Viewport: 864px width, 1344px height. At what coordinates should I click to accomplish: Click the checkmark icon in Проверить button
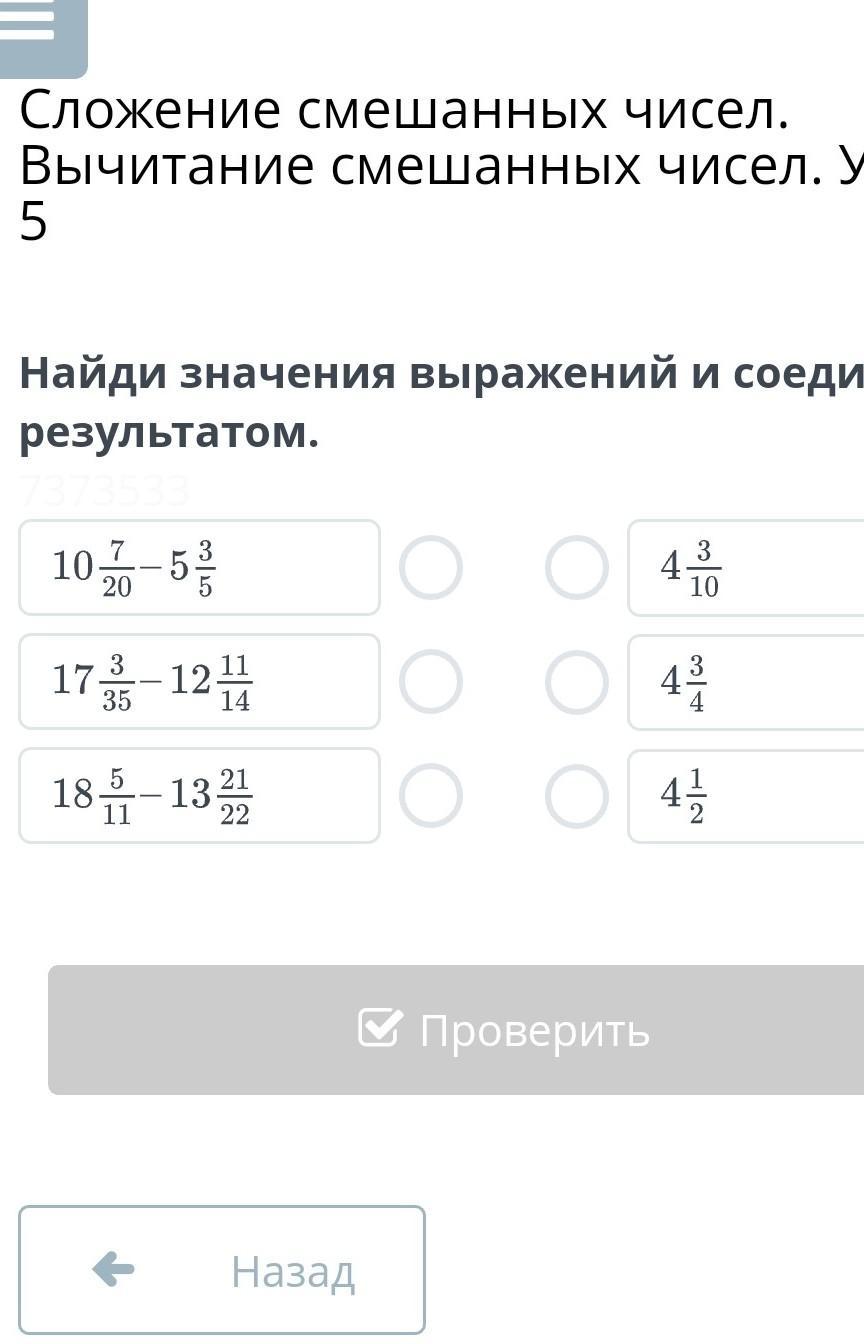(x=381, y=1028)
